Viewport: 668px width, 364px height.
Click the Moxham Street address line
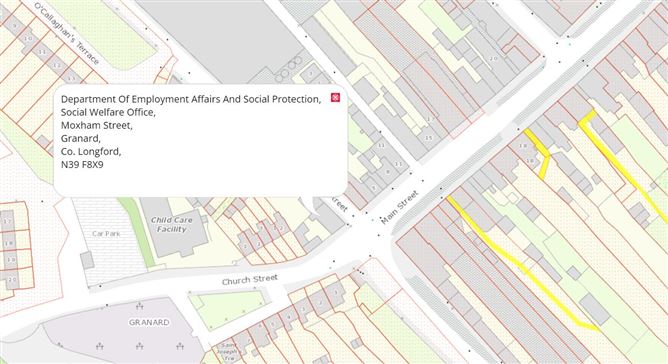pyautogui.click(x=97, y=125)
